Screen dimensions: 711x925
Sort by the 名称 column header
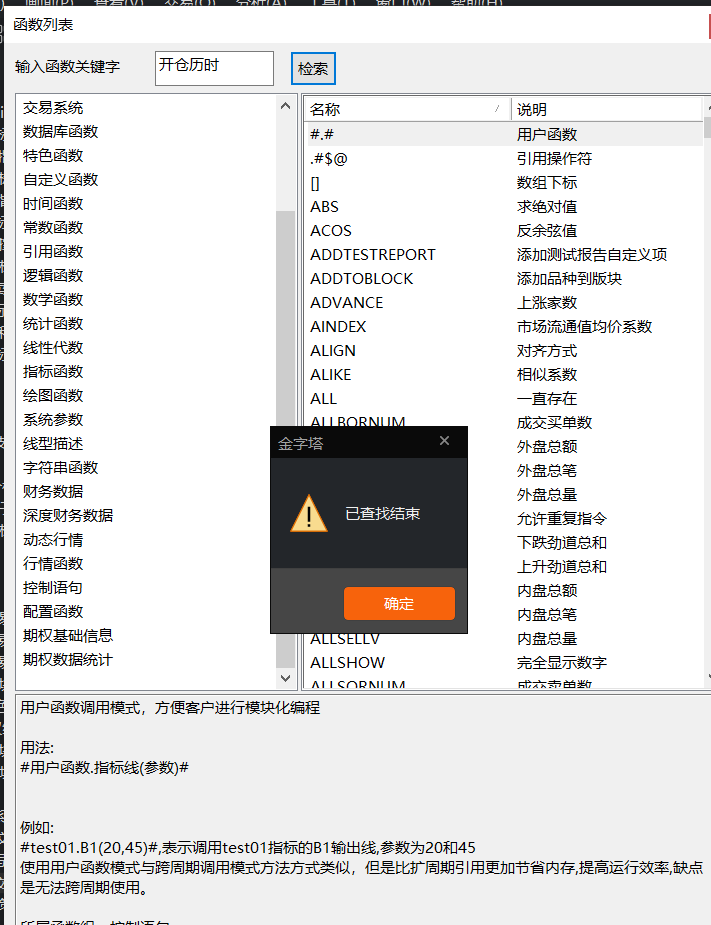(408, 109)
